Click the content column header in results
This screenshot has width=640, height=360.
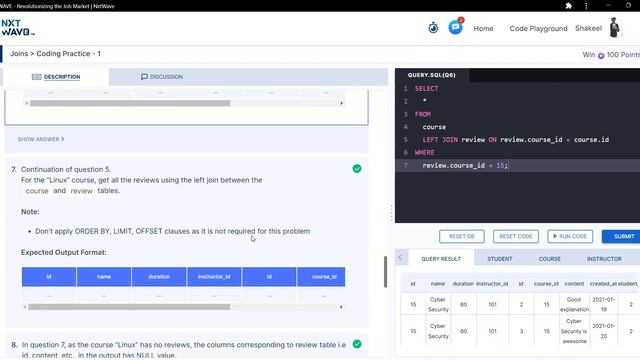[x=574, y=283]
